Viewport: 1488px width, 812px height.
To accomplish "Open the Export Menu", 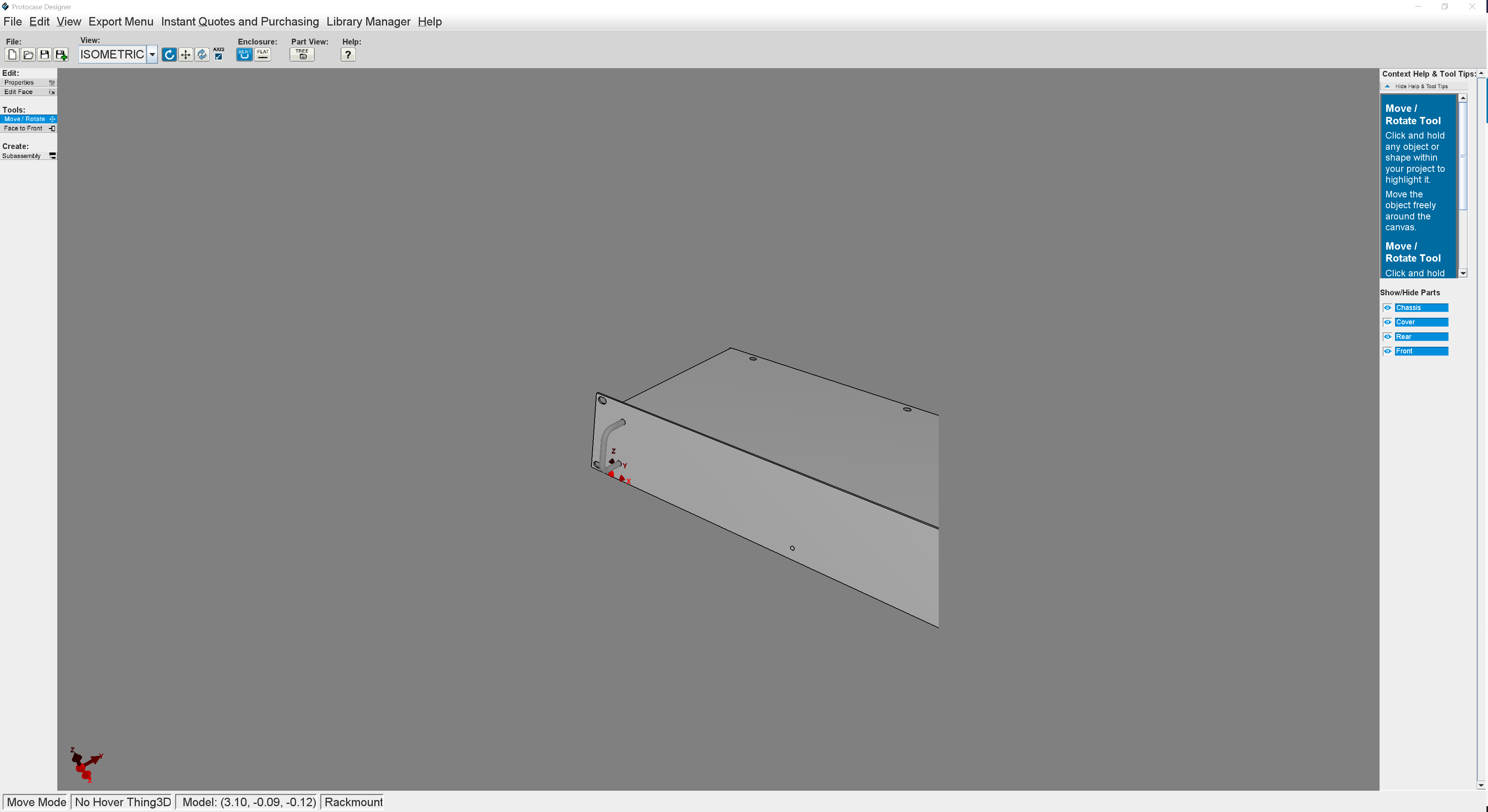I will (x=121, y=21).
